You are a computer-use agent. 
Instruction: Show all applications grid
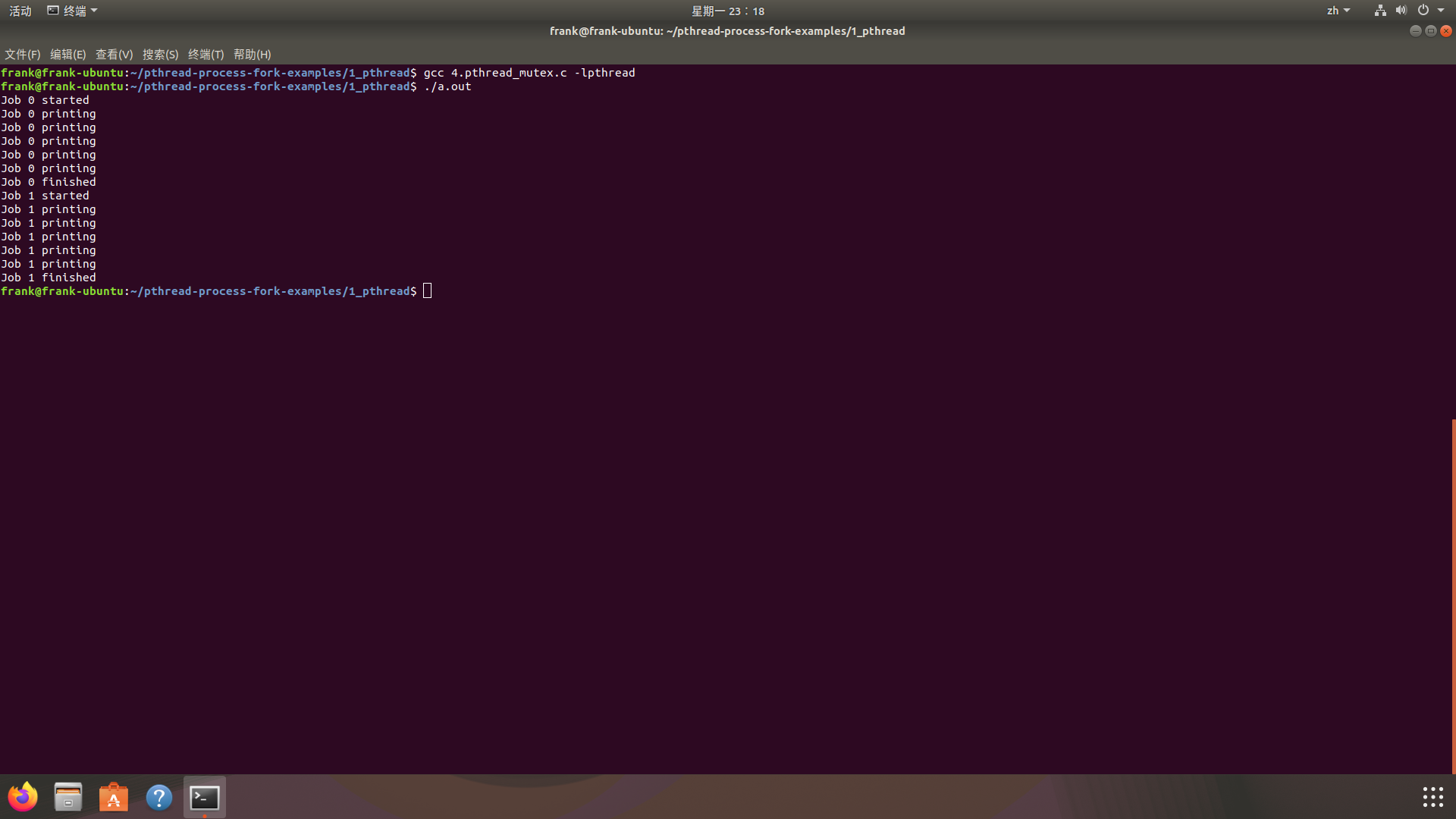point(1432,797)
